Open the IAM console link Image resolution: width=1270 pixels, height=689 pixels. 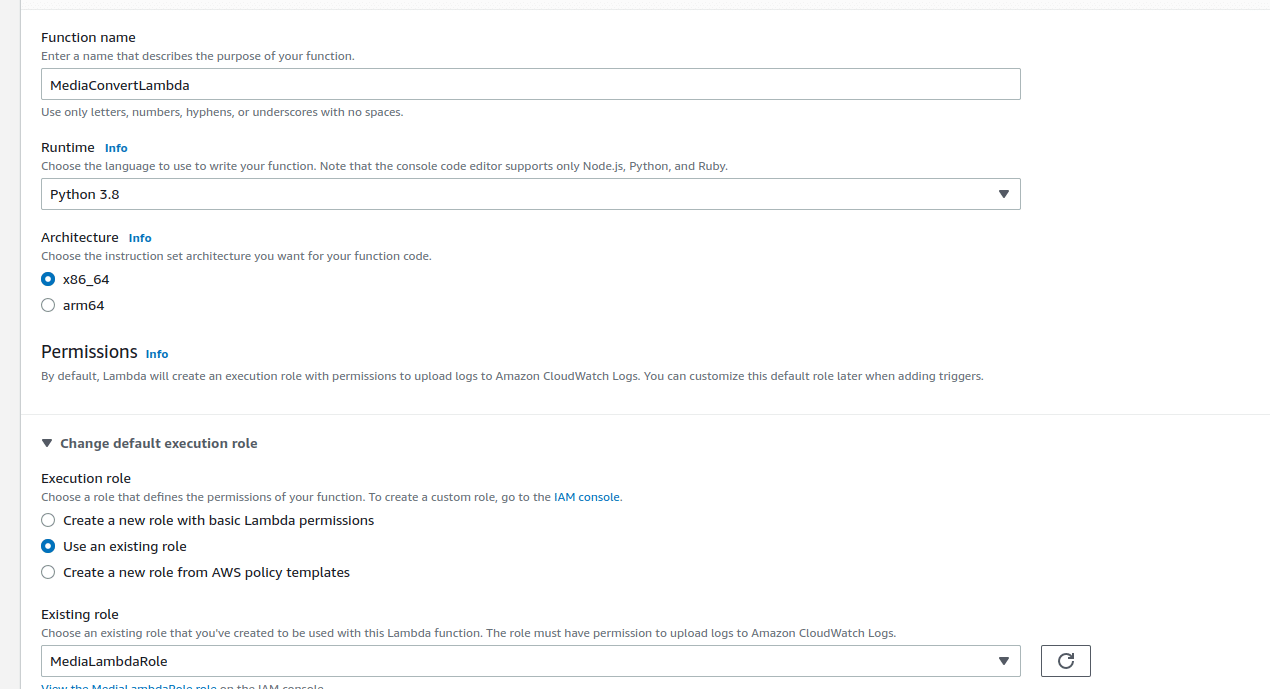[x=586, y=496]
